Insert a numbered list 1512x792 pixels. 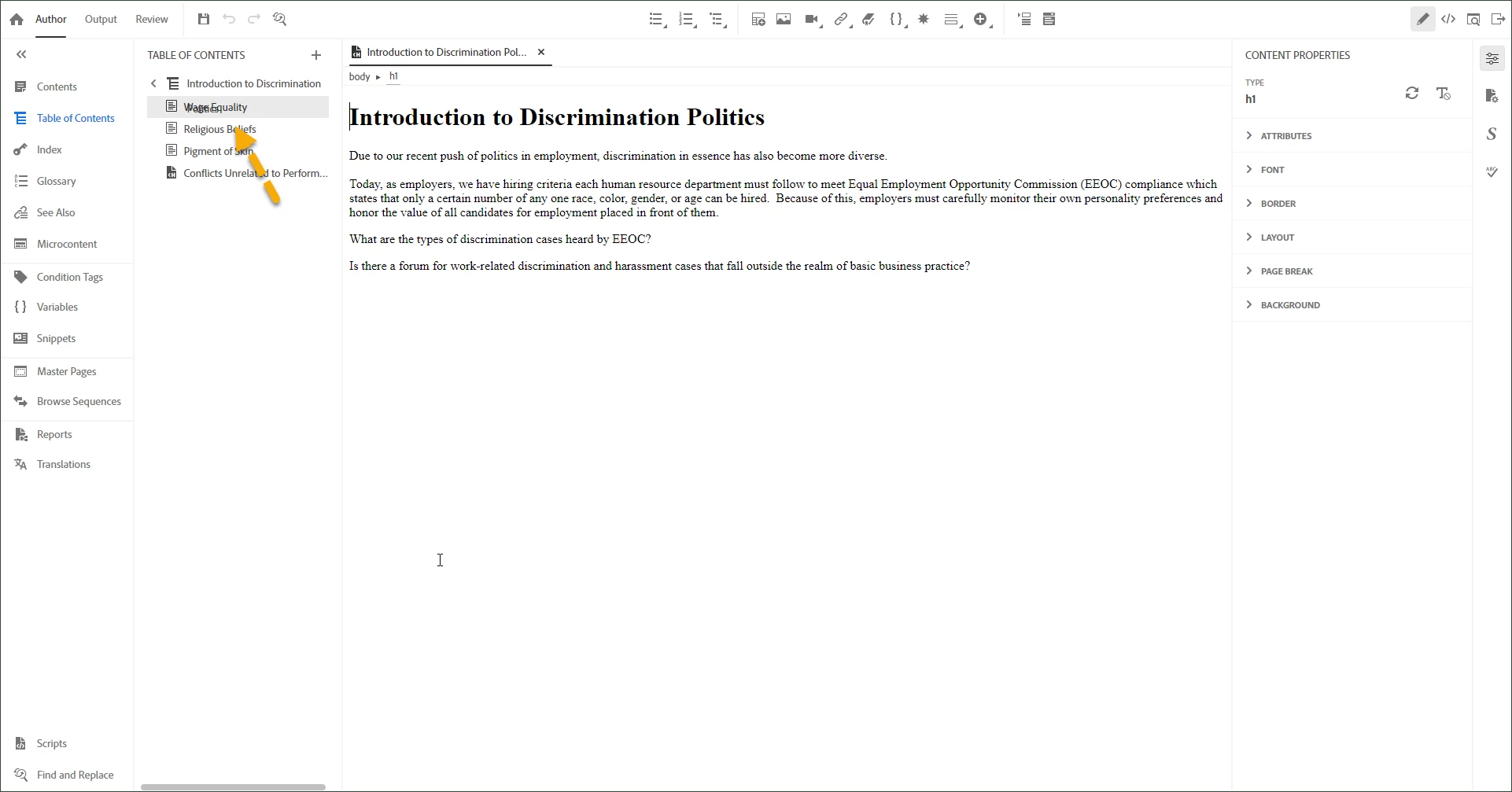tap(687, 20)
